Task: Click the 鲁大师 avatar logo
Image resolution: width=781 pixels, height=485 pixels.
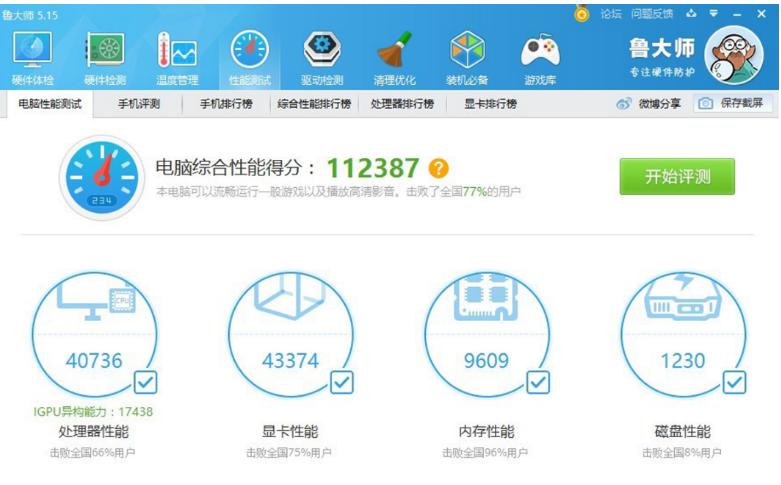Action: [x=734, y=55]
